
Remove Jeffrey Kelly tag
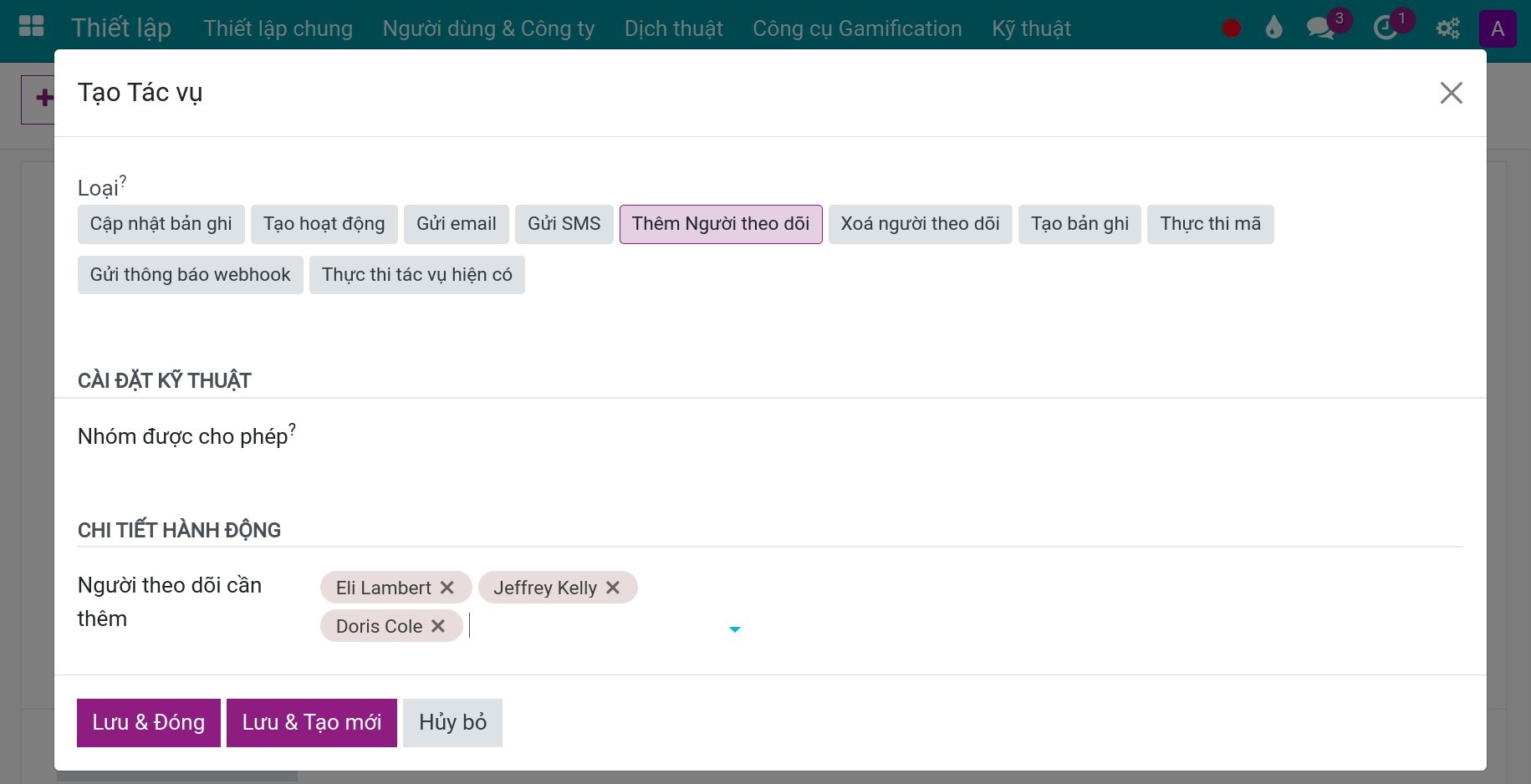(613, 588)
